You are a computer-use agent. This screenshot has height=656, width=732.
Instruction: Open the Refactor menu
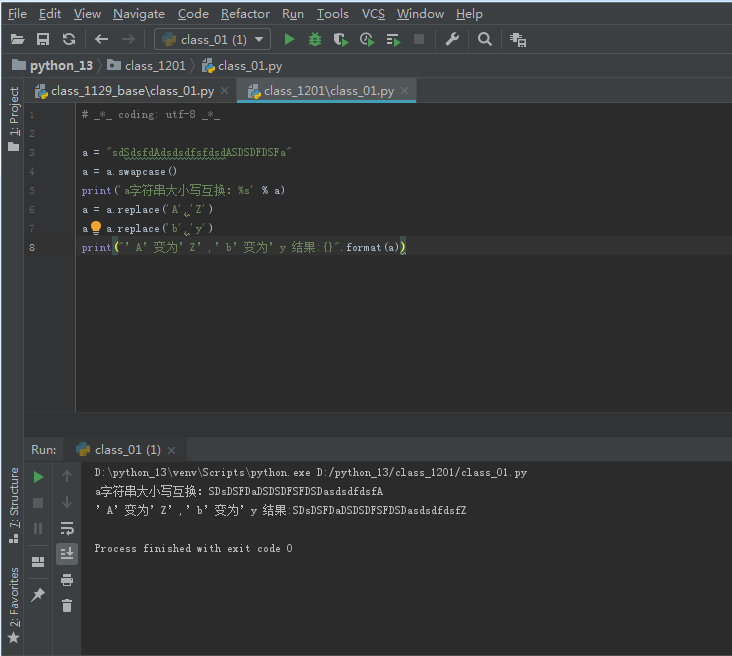[245, 13]
